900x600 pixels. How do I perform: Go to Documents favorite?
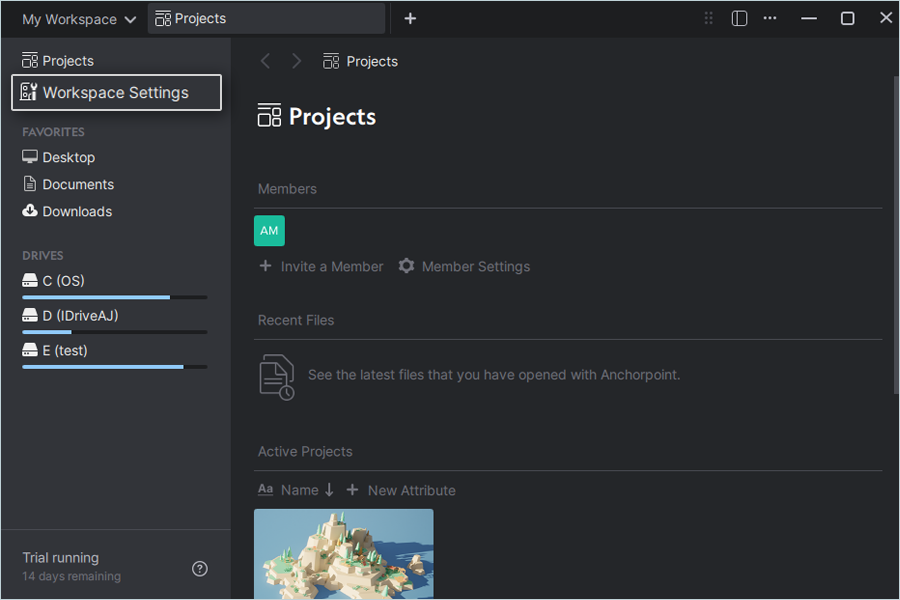coord(68,184)
